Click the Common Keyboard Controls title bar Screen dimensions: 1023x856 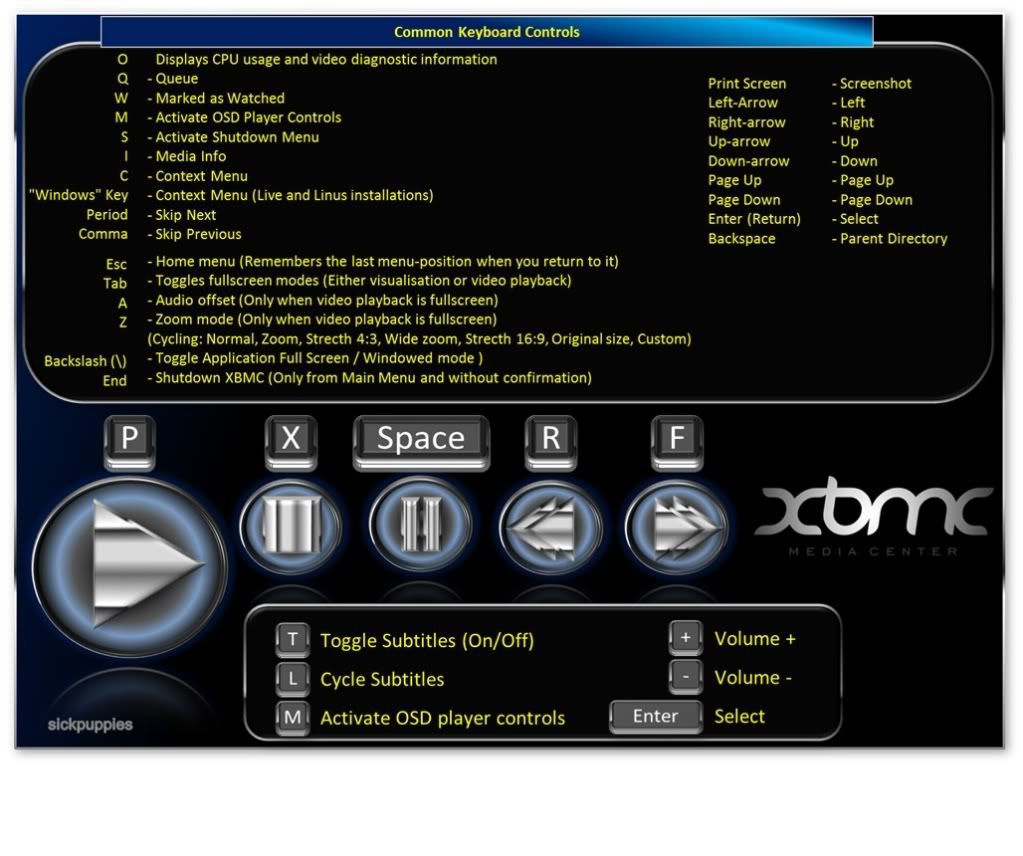tap(487, 32)
